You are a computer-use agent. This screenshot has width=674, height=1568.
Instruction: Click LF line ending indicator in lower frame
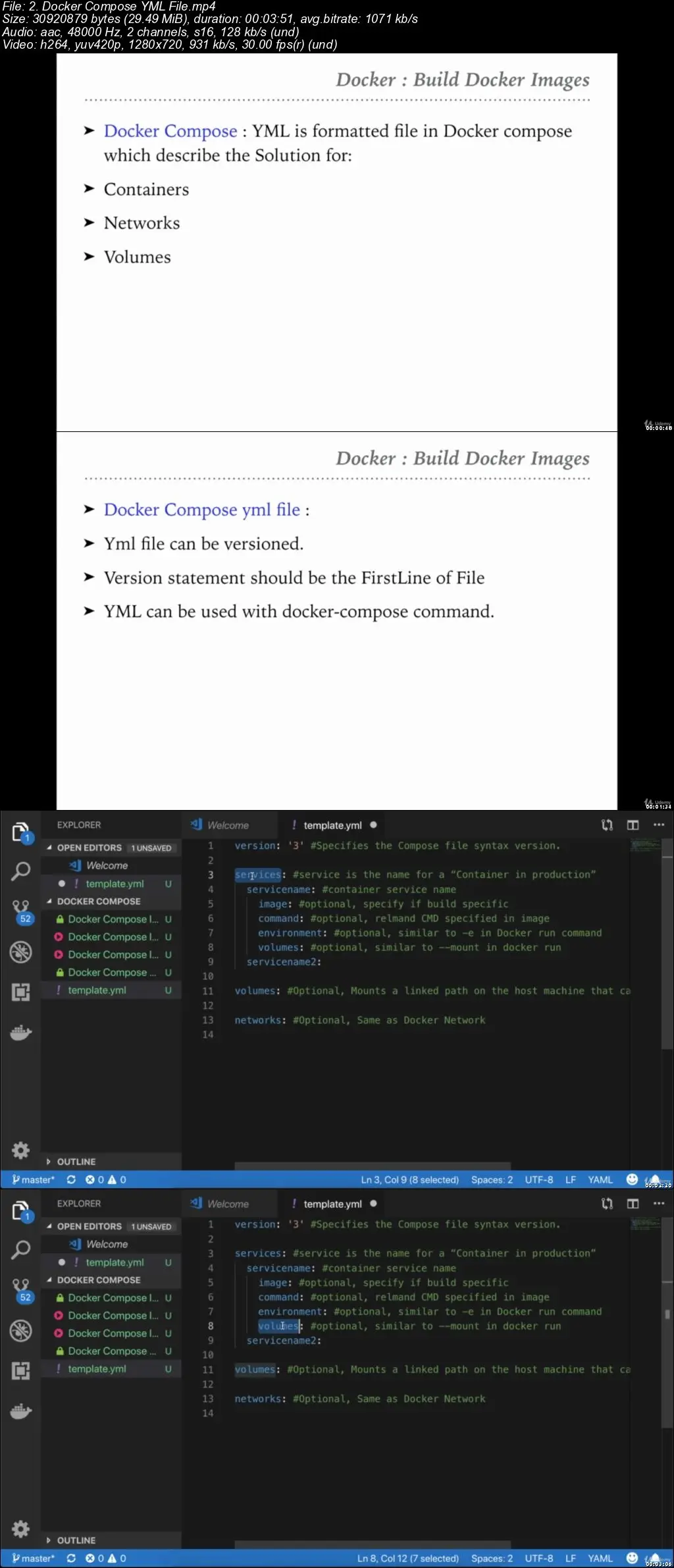click(x=571, y=1558)
